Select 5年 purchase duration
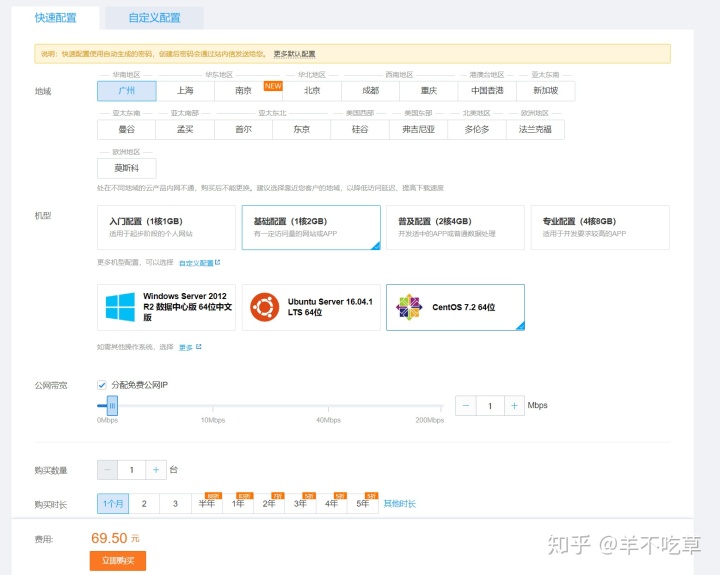The width and height of the screenshot is (720, 575). [x=363, y=504]
